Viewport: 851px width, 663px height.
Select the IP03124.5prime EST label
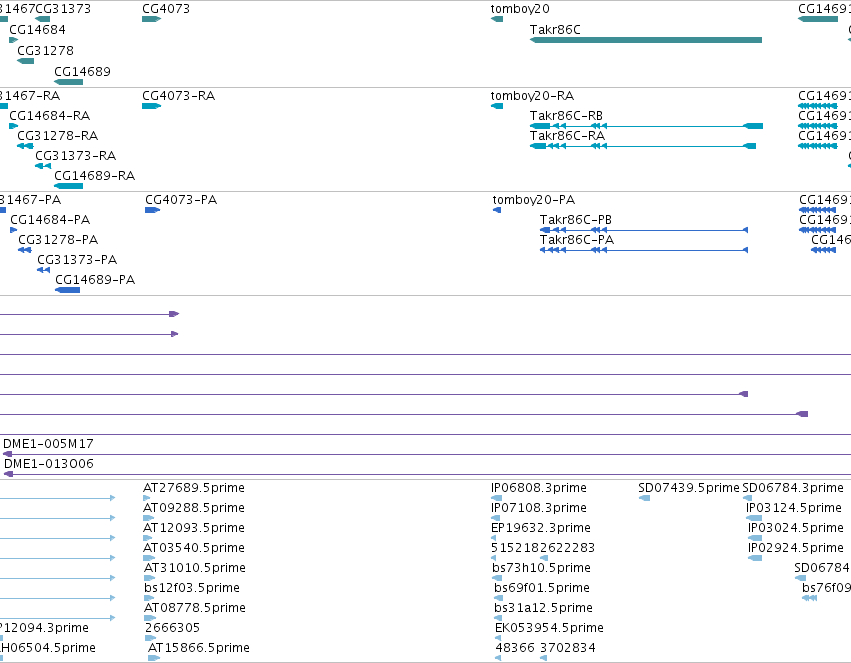coord(793,508)
